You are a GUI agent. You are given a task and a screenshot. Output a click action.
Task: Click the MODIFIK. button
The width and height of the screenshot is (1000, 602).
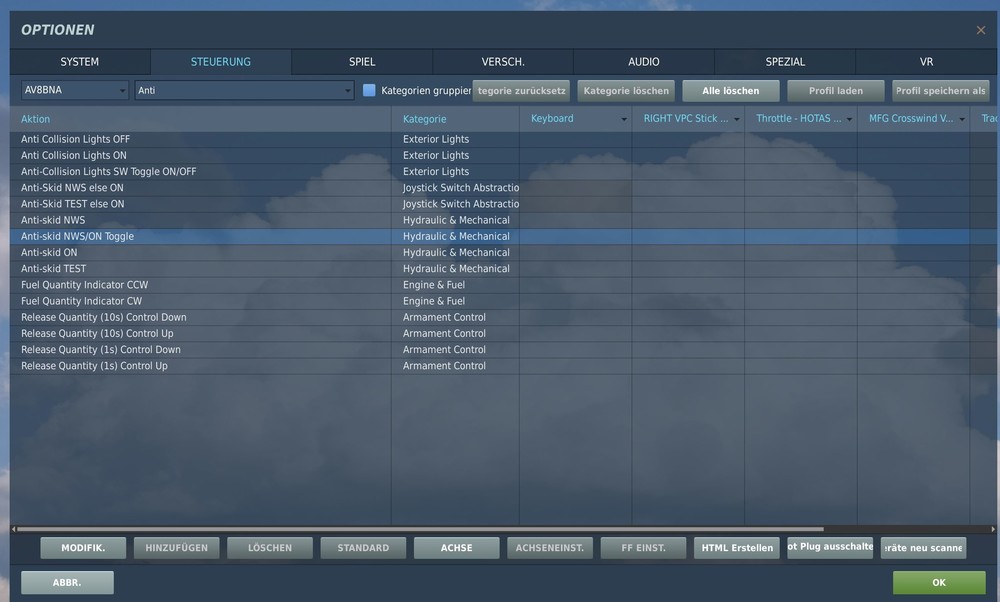click(x=83, y=548)
